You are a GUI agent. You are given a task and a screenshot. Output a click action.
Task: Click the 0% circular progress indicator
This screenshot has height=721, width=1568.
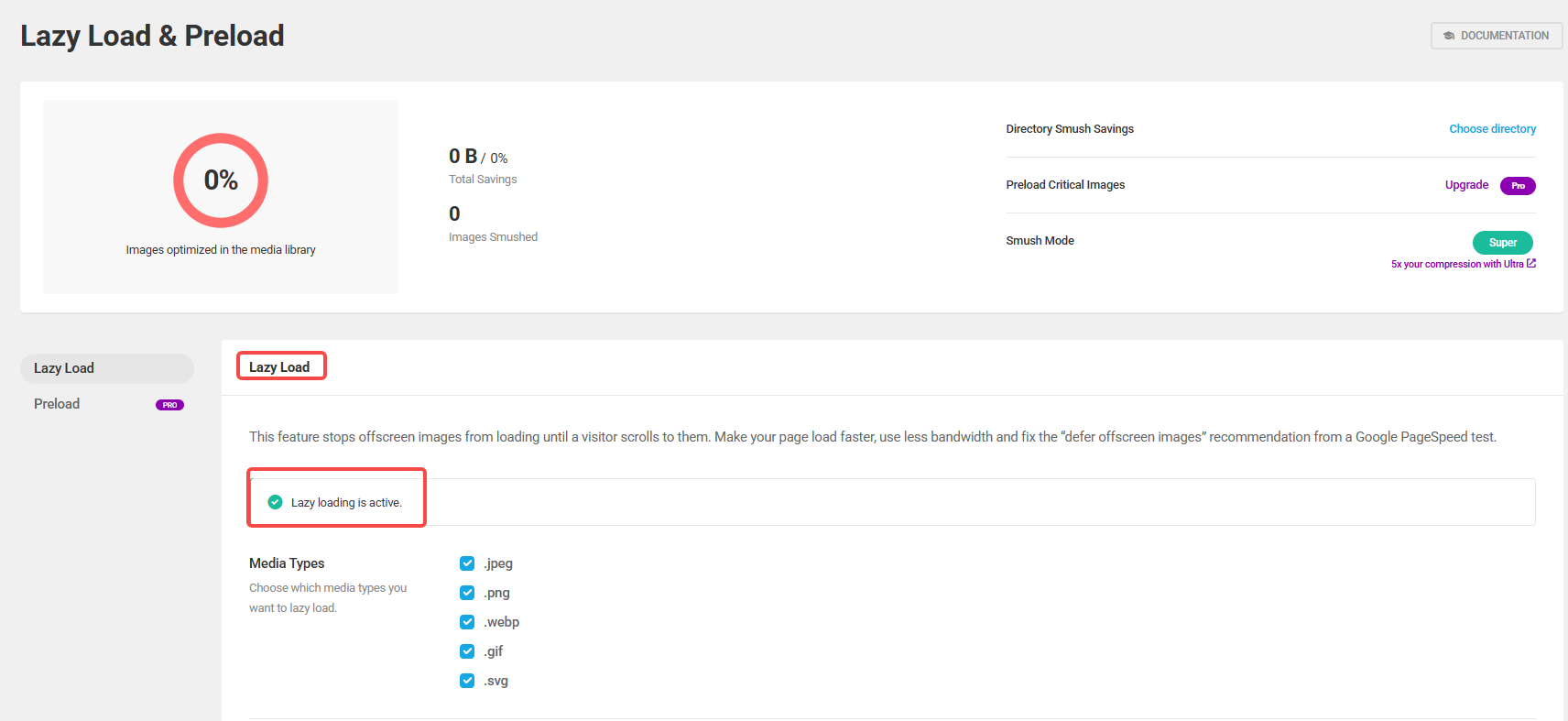pyautogui.click(x=221, y=180)
